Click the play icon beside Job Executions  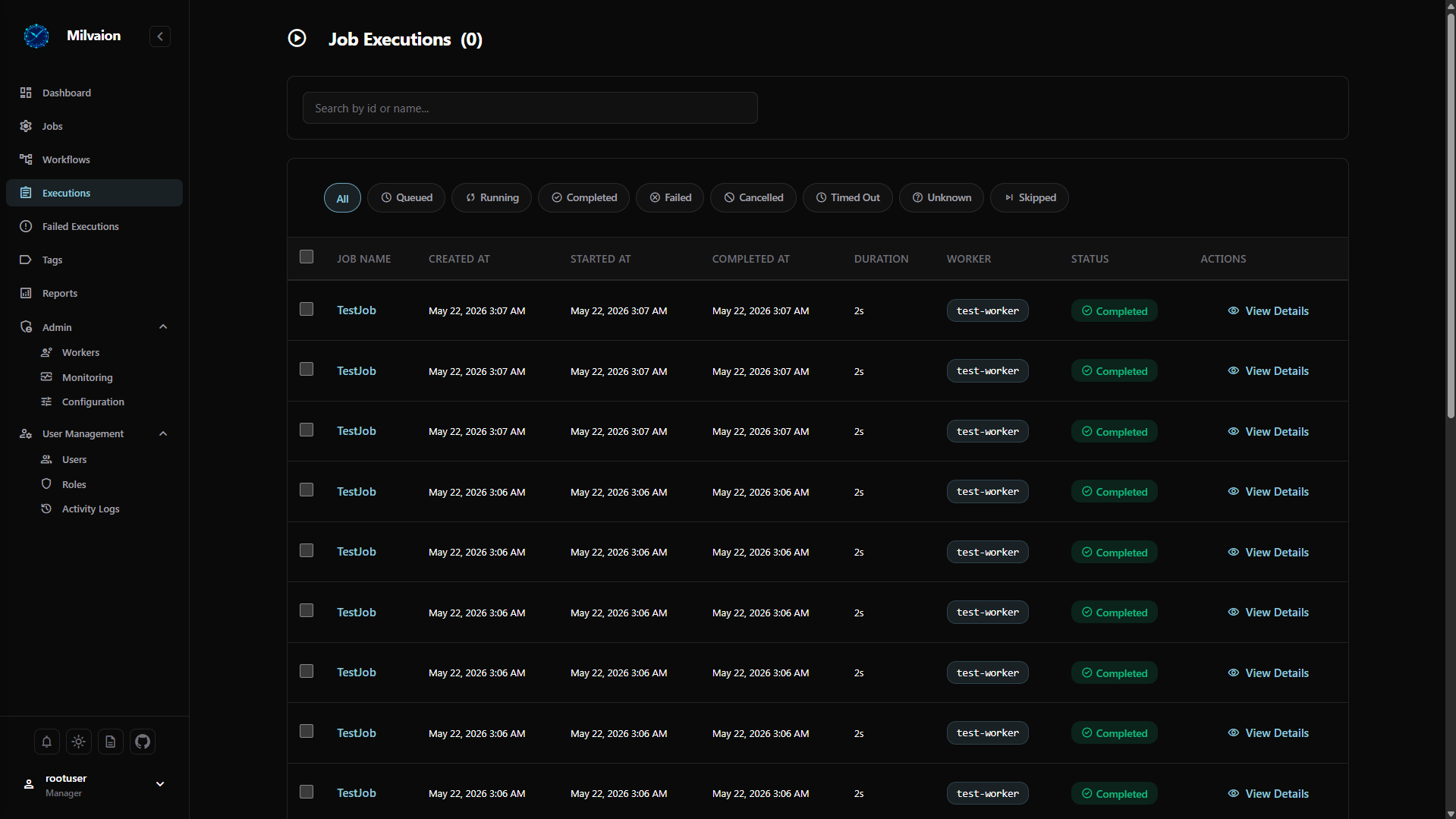coord(297,38)
